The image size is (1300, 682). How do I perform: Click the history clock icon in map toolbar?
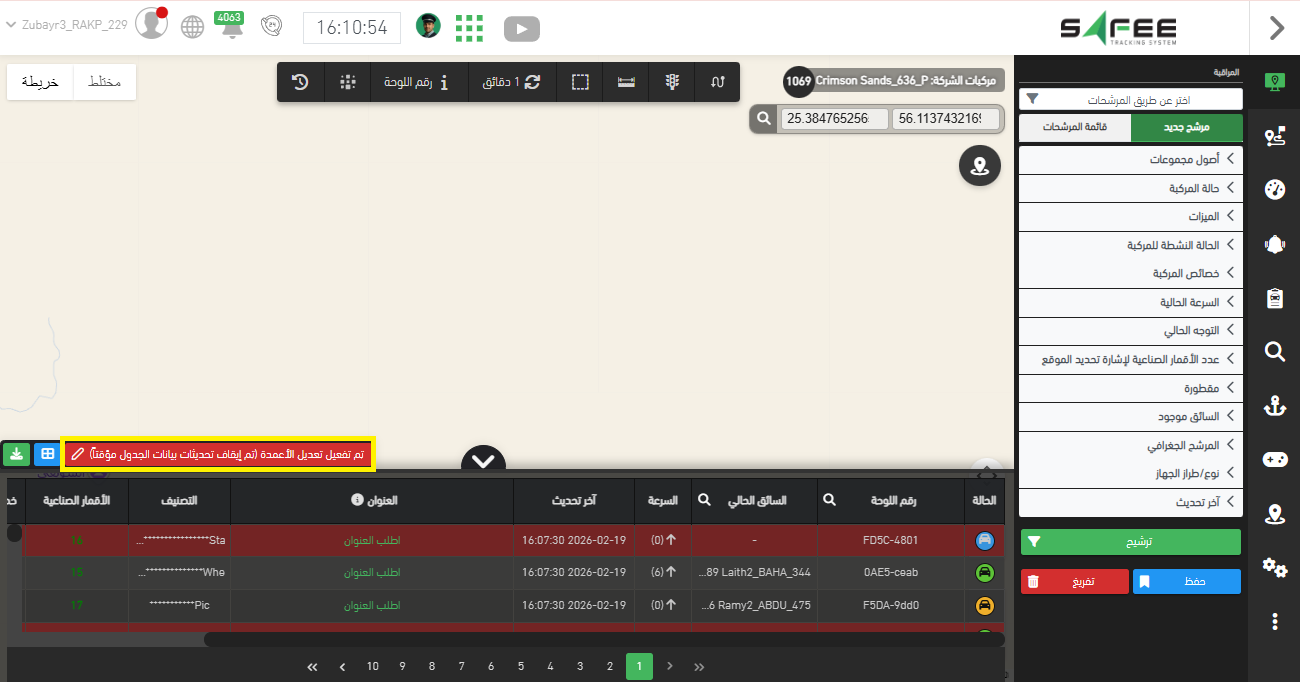click(x=300, y=82)
